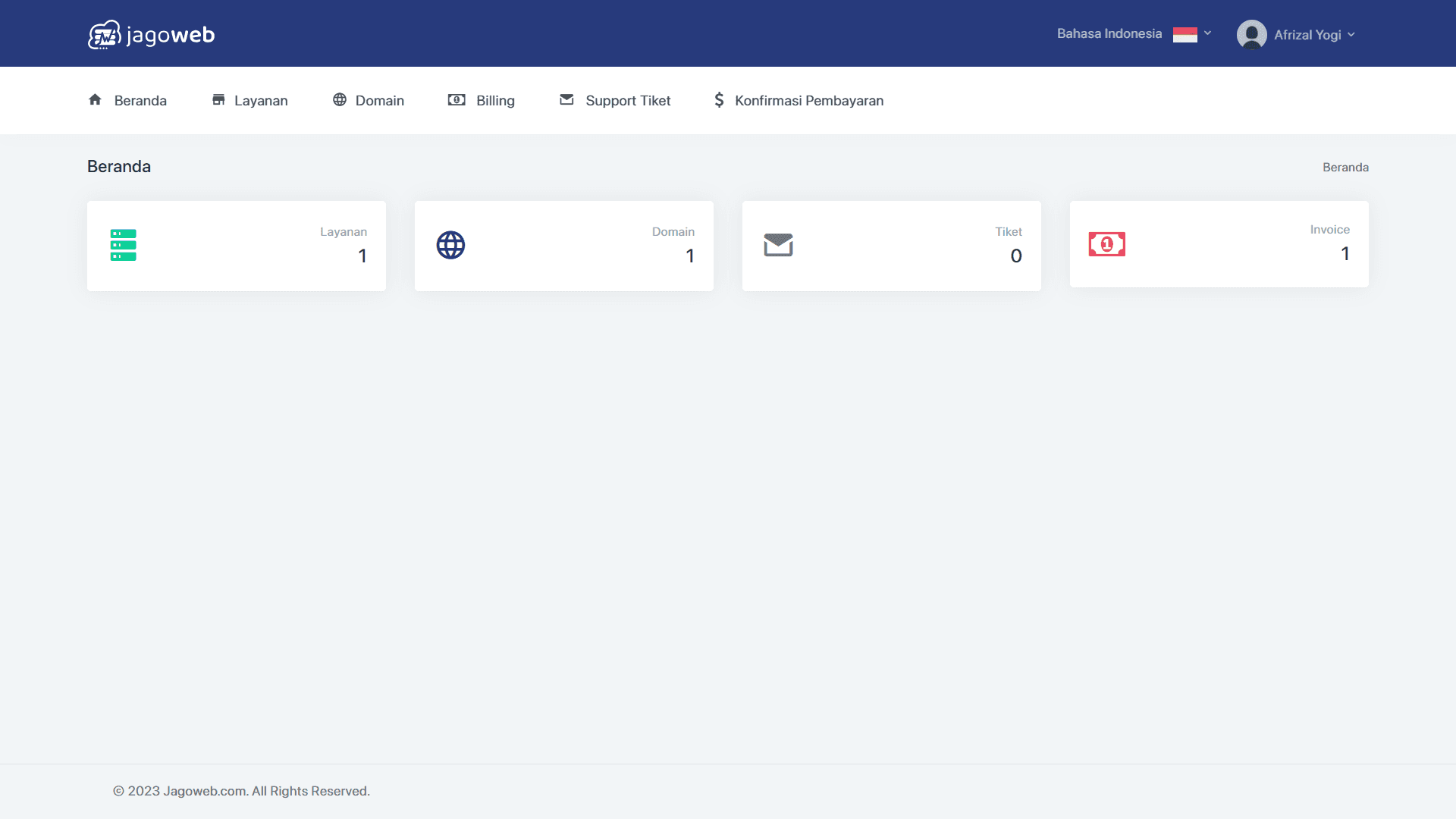Click the Layanan card label

point(344,231)
